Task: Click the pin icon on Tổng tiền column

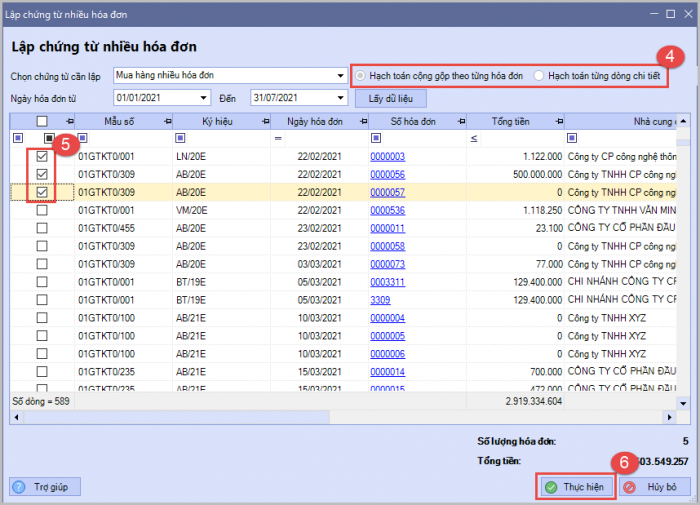Action: [558, 121]
